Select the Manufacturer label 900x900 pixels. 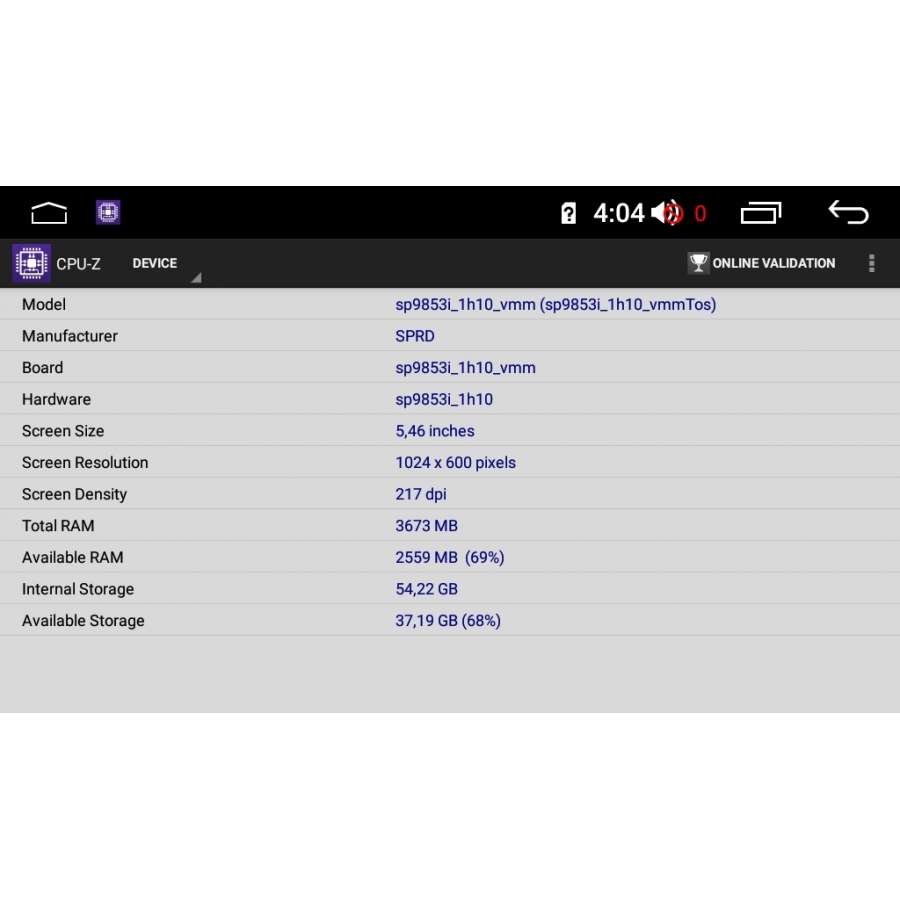point(69,336)
